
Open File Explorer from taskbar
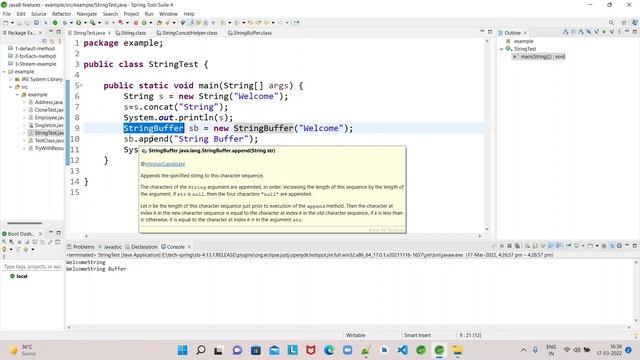pyautogui.click(x=458, y=350)
